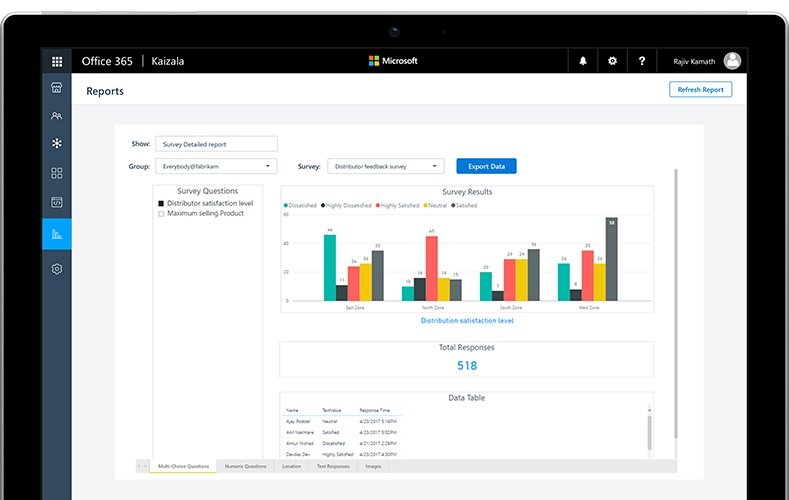Open the people/groups icon in sidebar
The image size is (789, 500).
click(x=57, y=116)
